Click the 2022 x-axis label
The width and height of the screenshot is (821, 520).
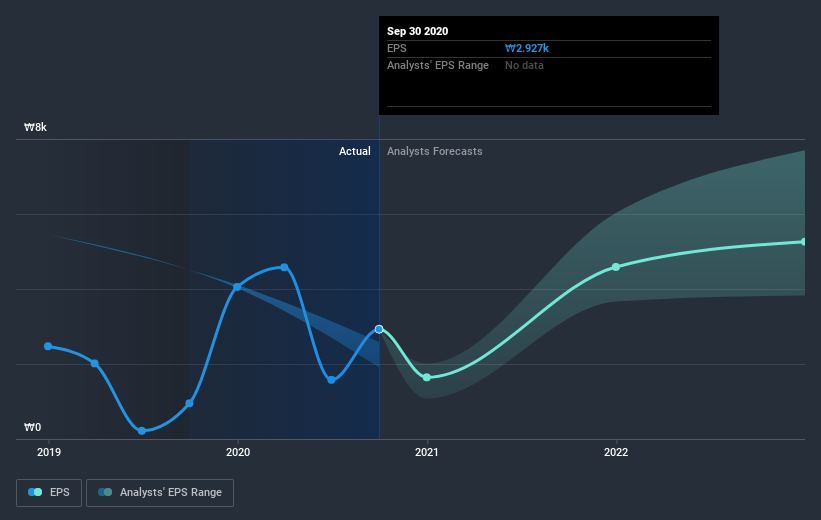pyautogui.click(x=616, y=452)
